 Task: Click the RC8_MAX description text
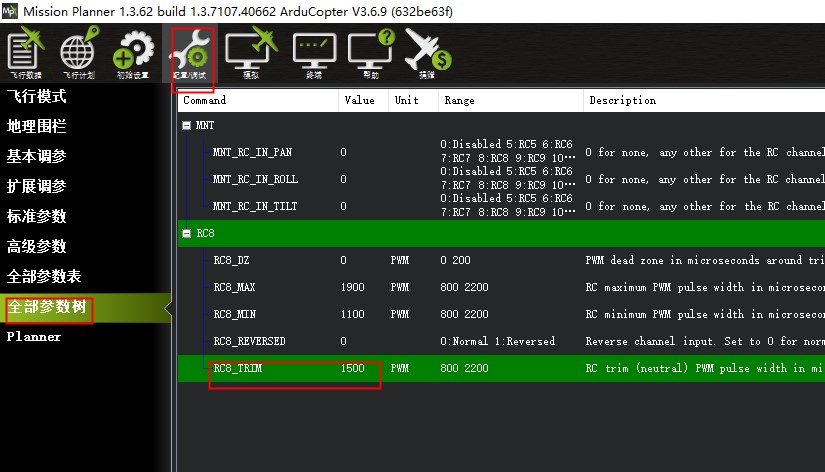coord(704,287)
